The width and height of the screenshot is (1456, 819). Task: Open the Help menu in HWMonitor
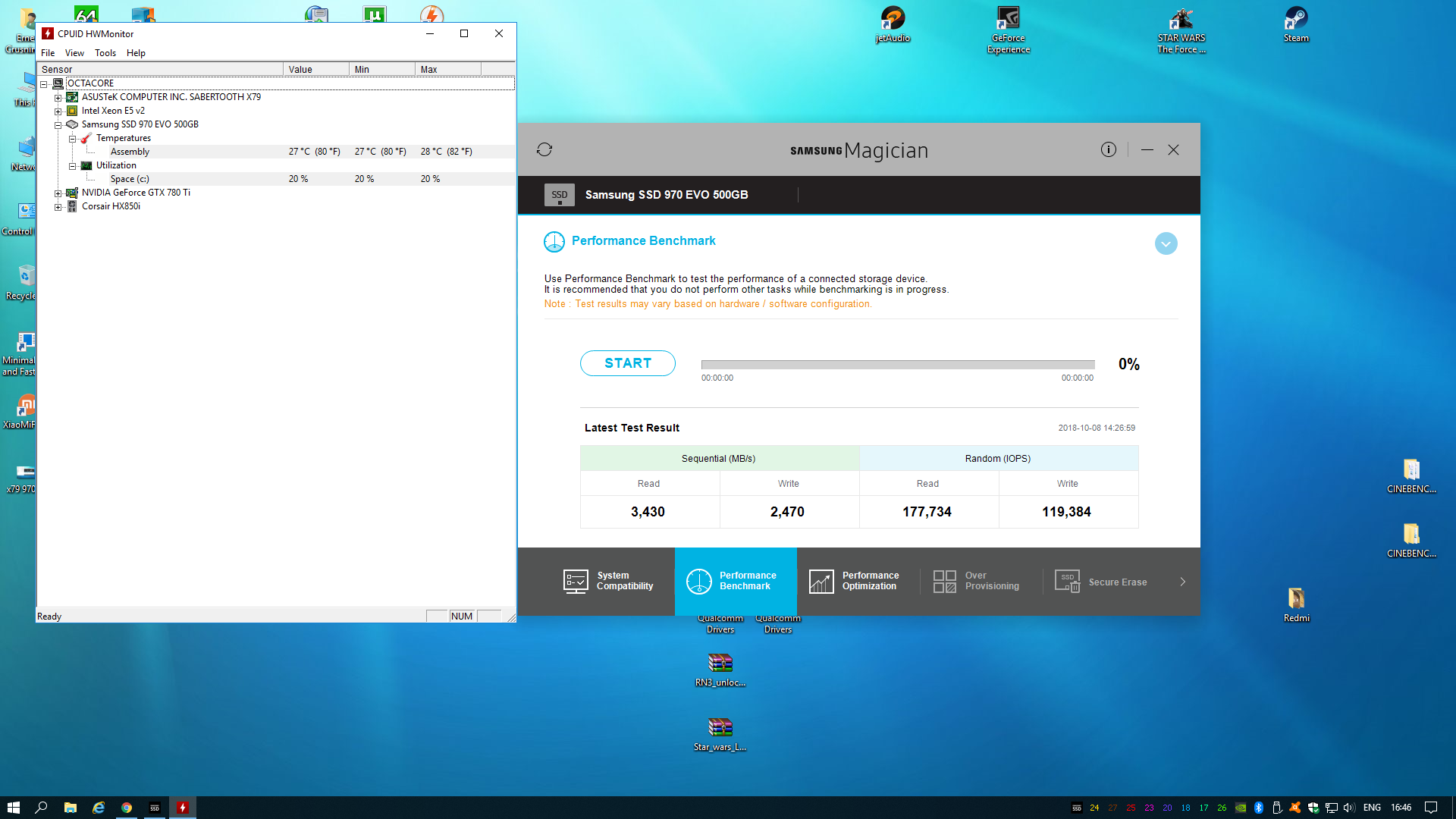(x=136, y=53)
